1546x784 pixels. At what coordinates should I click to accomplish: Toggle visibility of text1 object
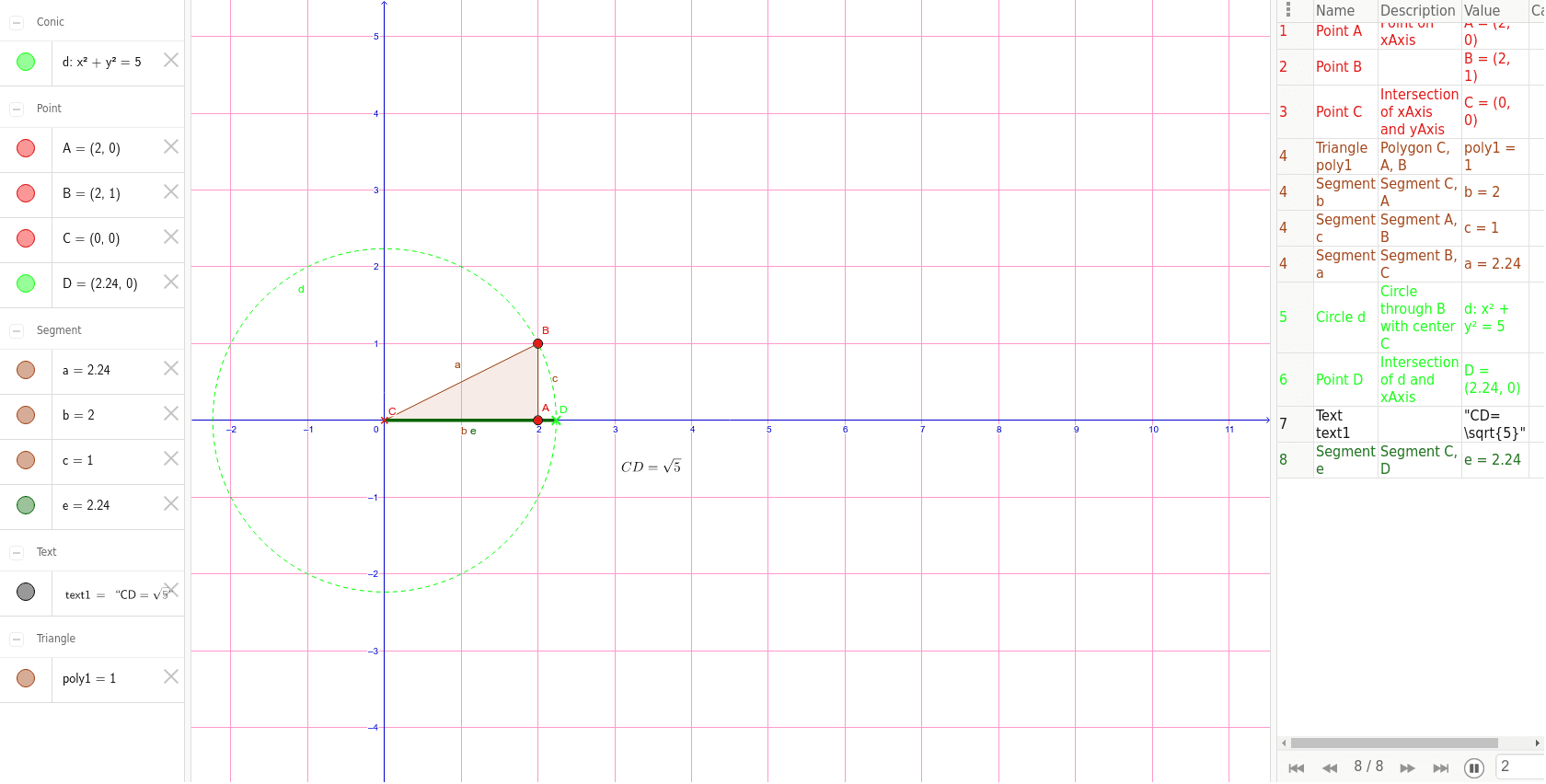pos(26,592)
